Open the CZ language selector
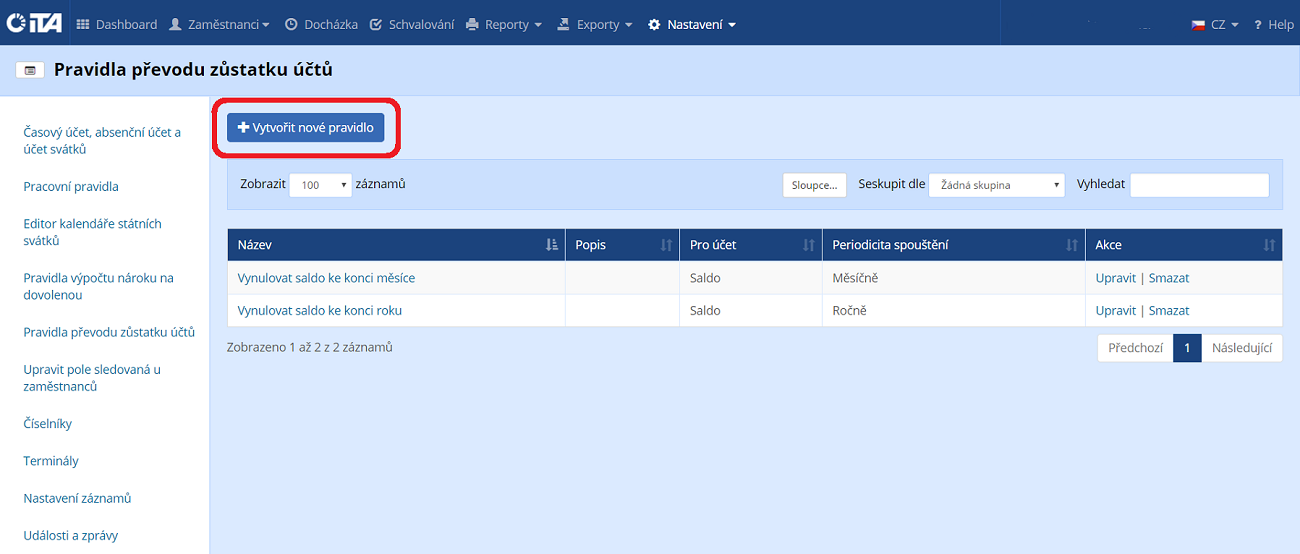 [1215, 24]
